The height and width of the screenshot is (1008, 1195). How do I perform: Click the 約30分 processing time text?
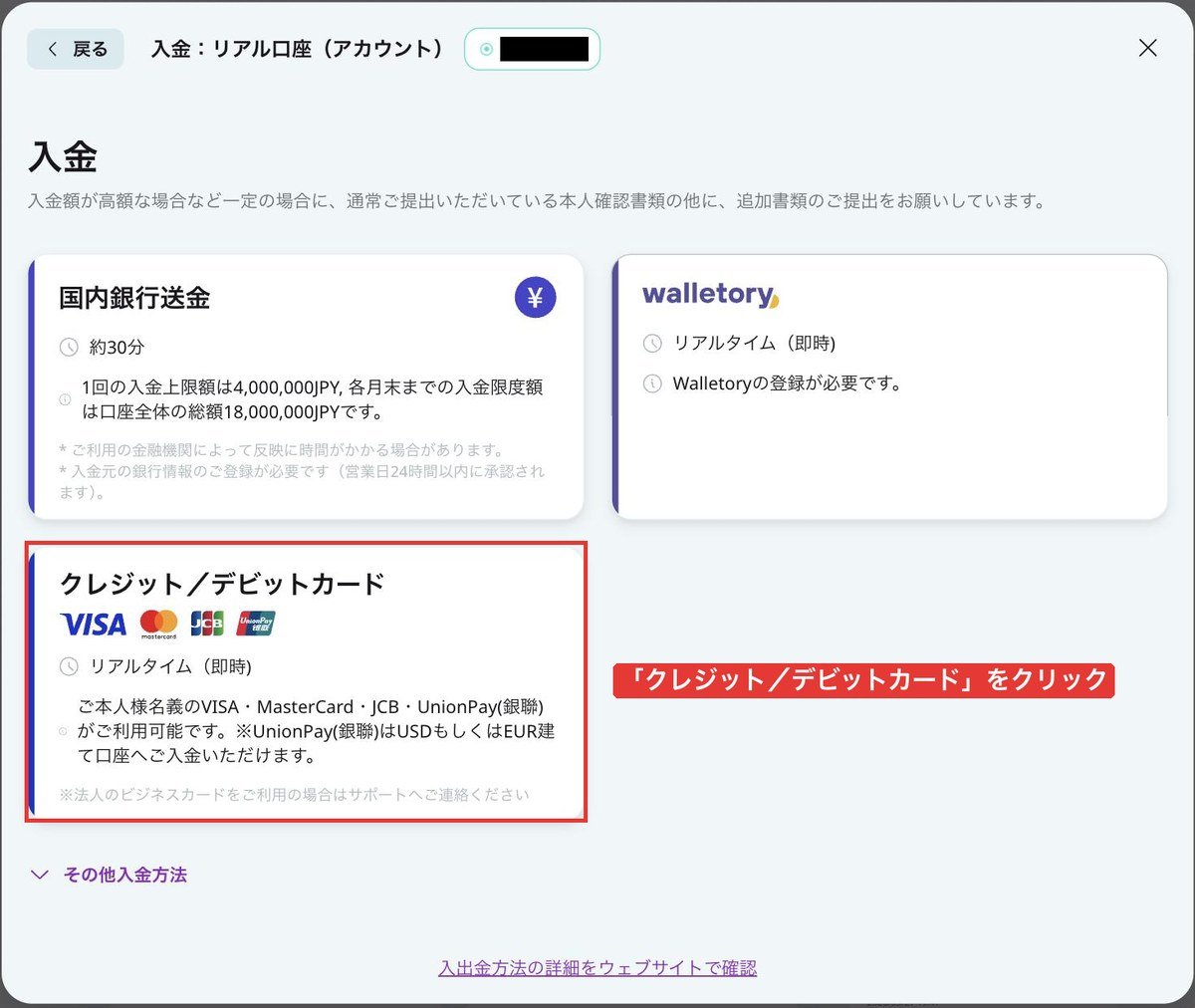117,348
